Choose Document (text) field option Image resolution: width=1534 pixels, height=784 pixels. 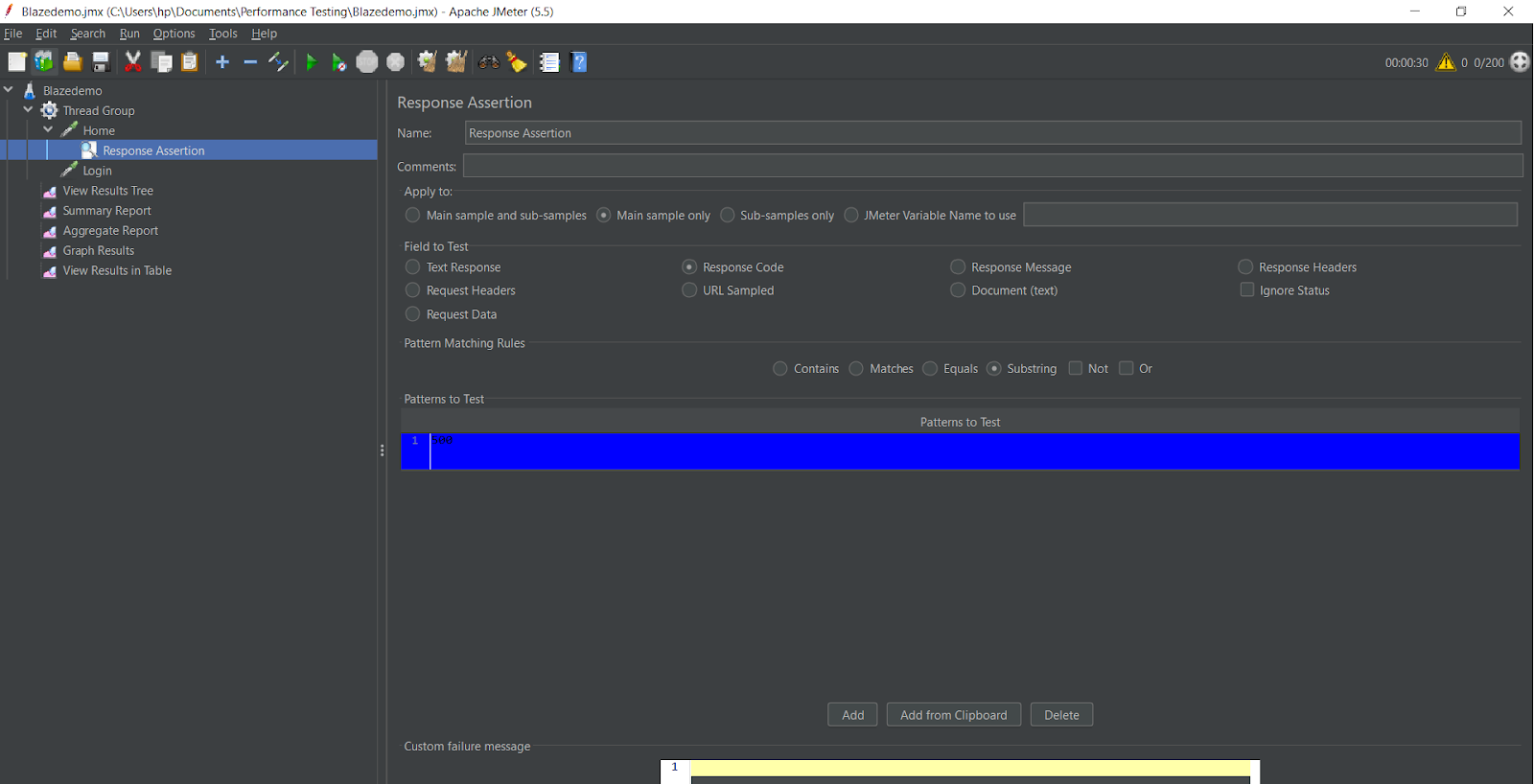958,290
